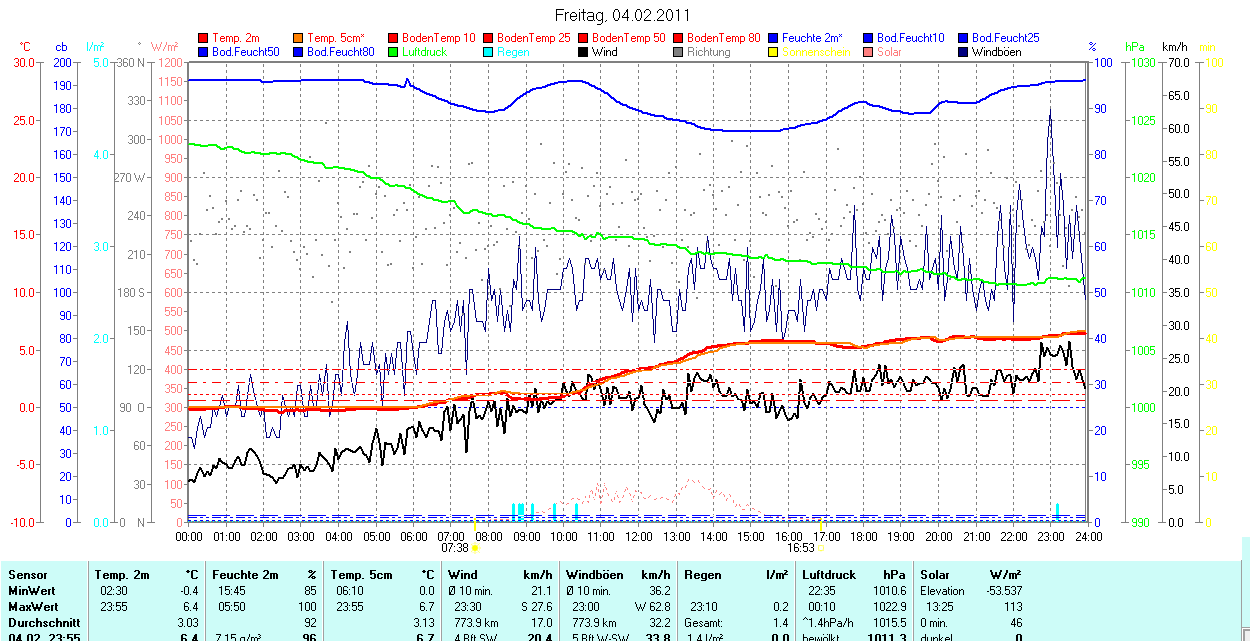Image resolution: width=1250 pixels, height=641 pixels.
Task: Click the pink Solar legend swatch
Action: point(868,51)
